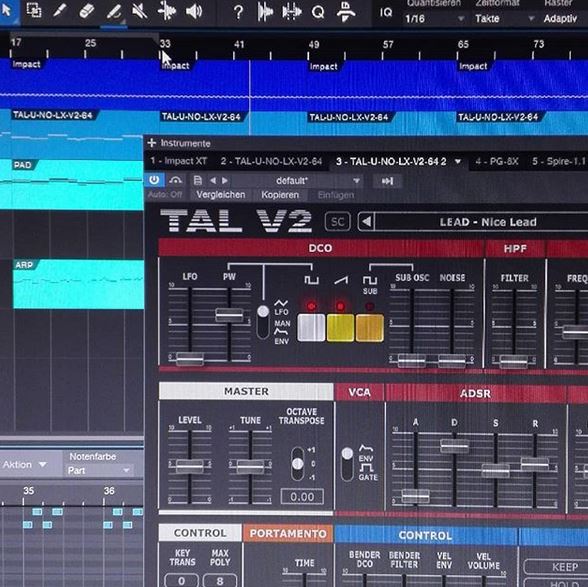Open the Takte time format dropdown
Screen dimensions: 588x587
pos(504,18)
